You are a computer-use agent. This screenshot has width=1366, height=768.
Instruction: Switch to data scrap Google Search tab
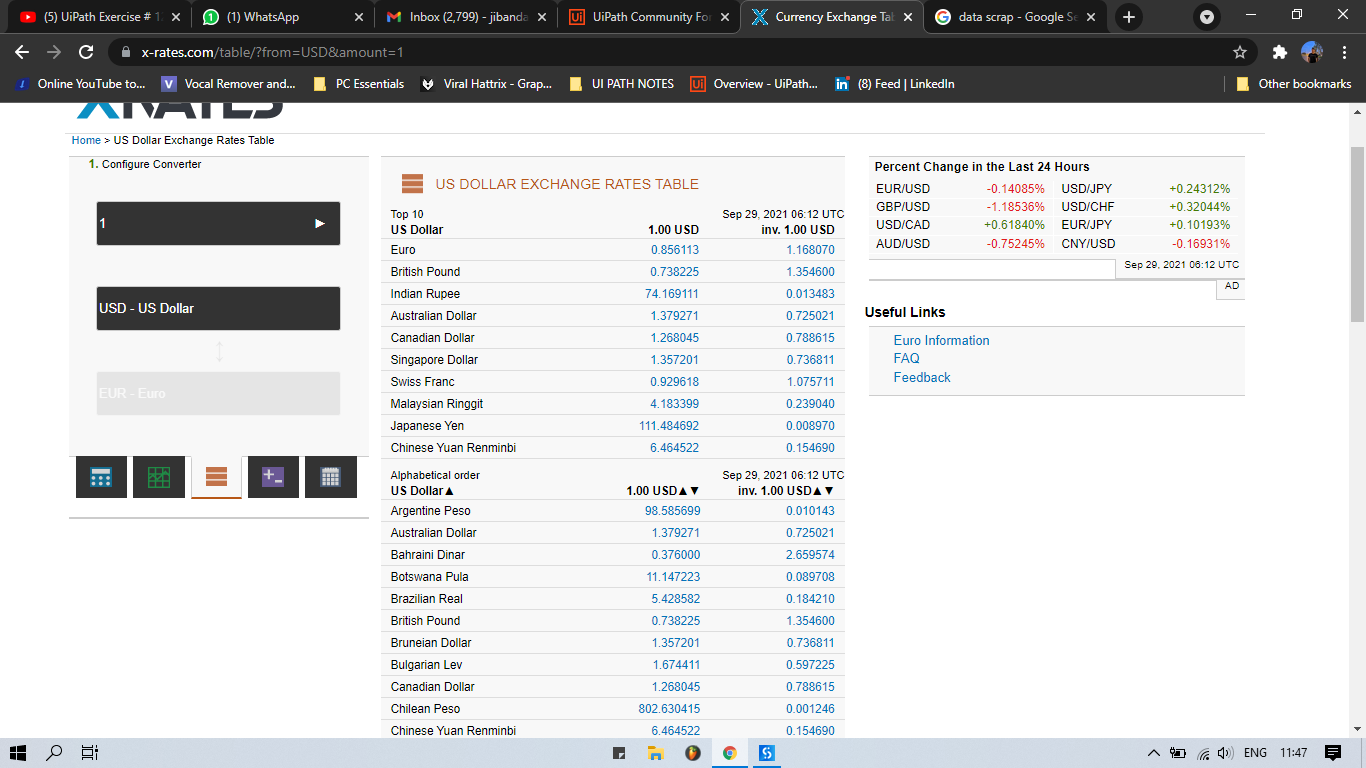pyautogui.click(x=1015, y=17)
